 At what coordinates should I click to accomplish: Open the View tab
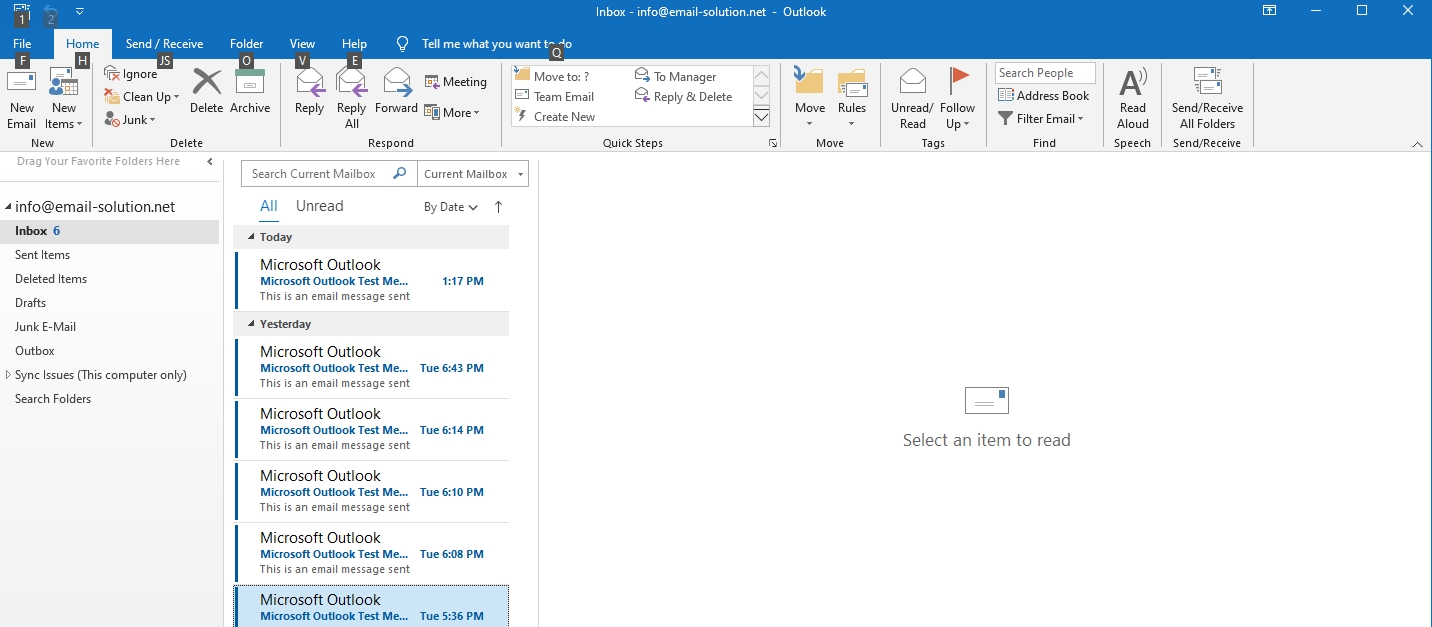pyautogui.click(x=302, y=44)
